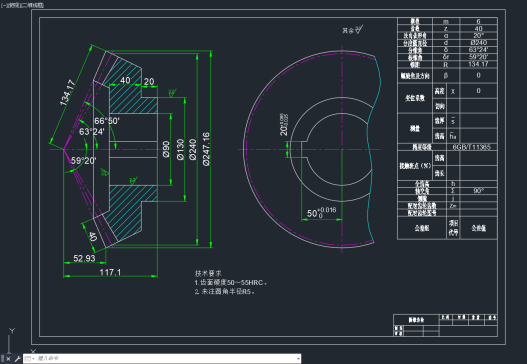Screen dimensions: 527x364
Task: Select the δr symbol cell in table
Action: tap(446, 57)
